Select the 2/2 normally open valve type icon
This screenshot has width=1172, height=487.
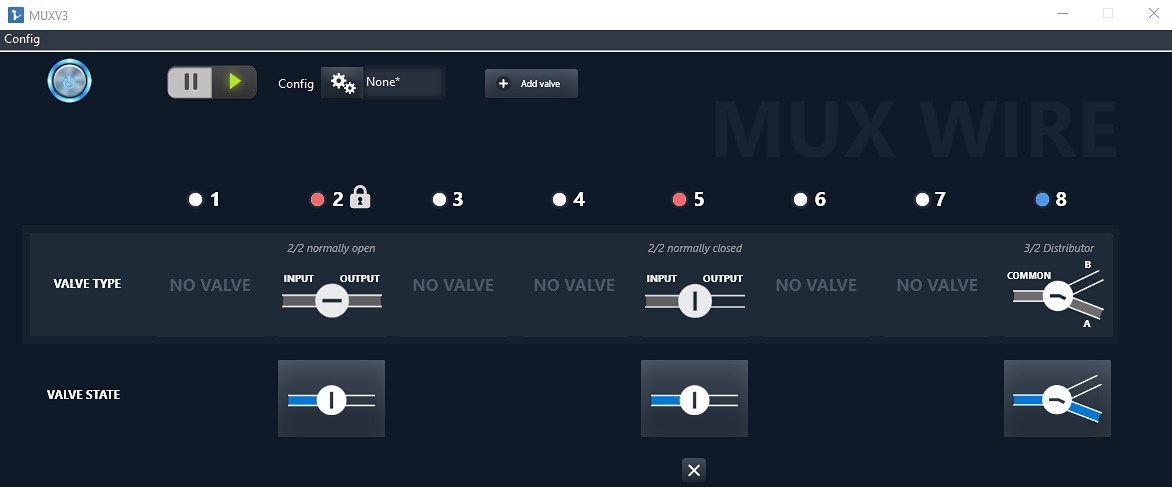[x=331, y=299]
